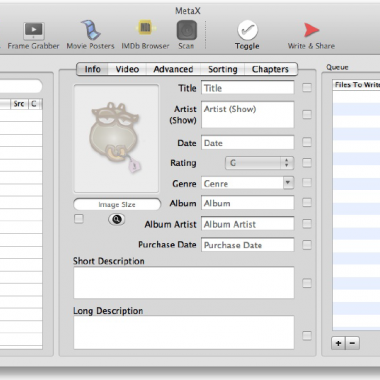Enable the Short Description checkbox

pyautogui.click(x=307, y=283)
